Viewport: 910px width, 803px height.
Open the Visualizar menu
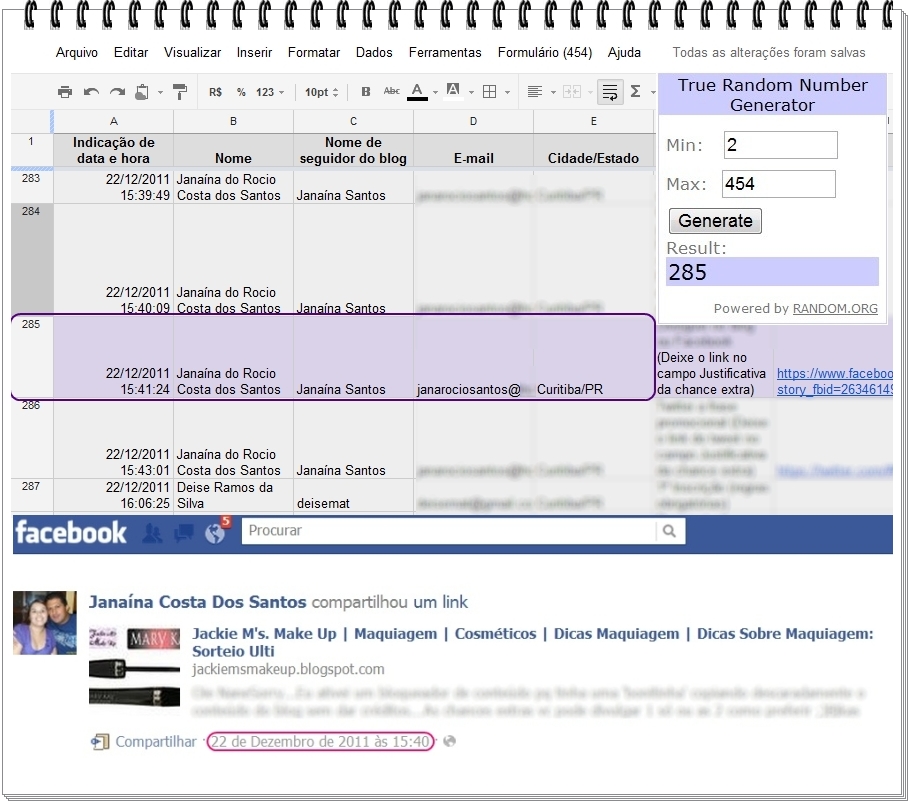192,52
